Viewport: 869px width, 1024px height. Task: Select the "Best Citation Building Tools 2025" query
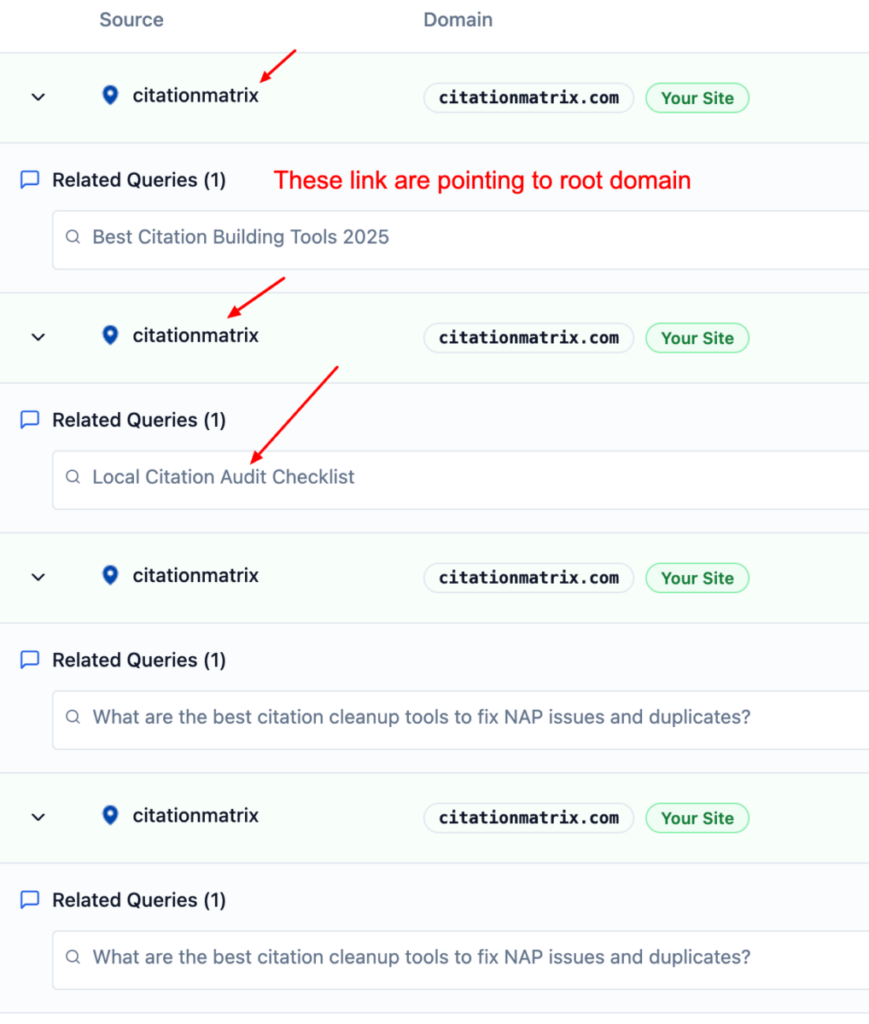241,238
